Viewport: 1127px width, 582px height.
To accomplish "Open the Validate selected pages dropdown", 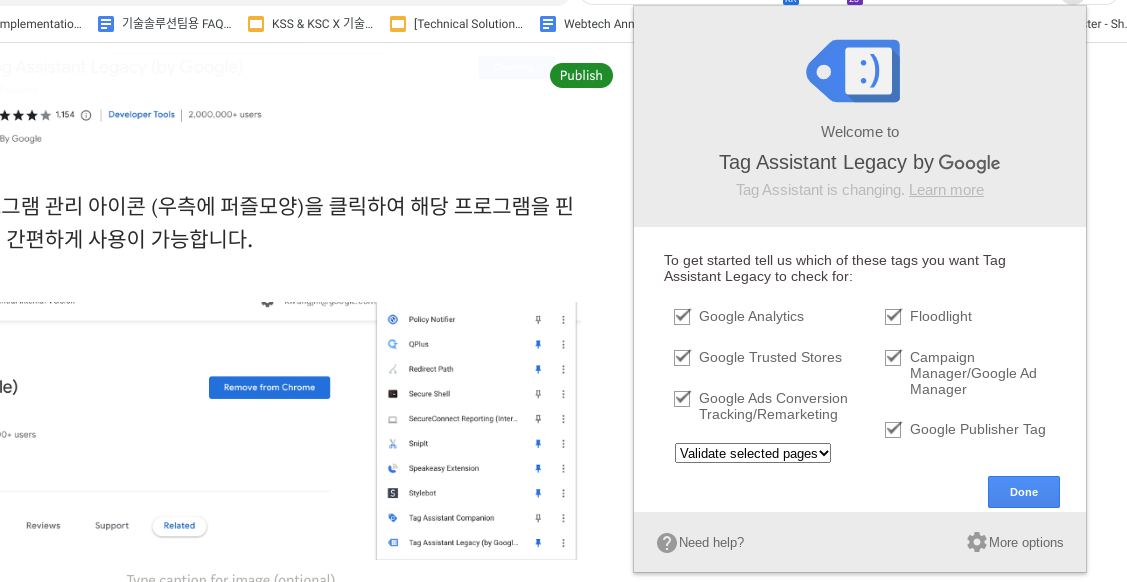I will coord(753,453).
